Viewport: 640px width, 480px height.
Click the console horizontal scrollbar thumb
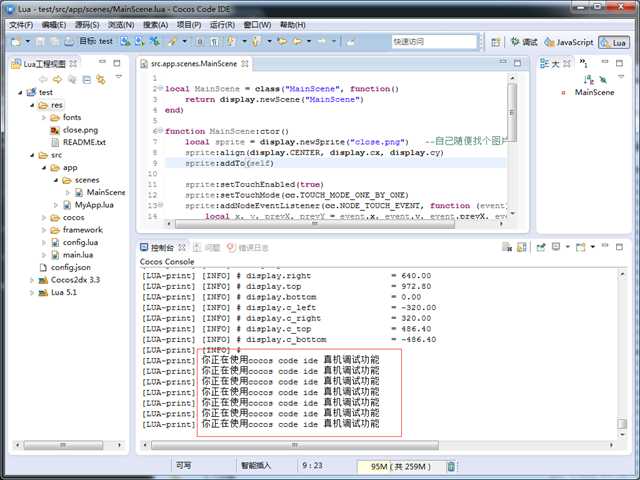[x=295, y=445]
